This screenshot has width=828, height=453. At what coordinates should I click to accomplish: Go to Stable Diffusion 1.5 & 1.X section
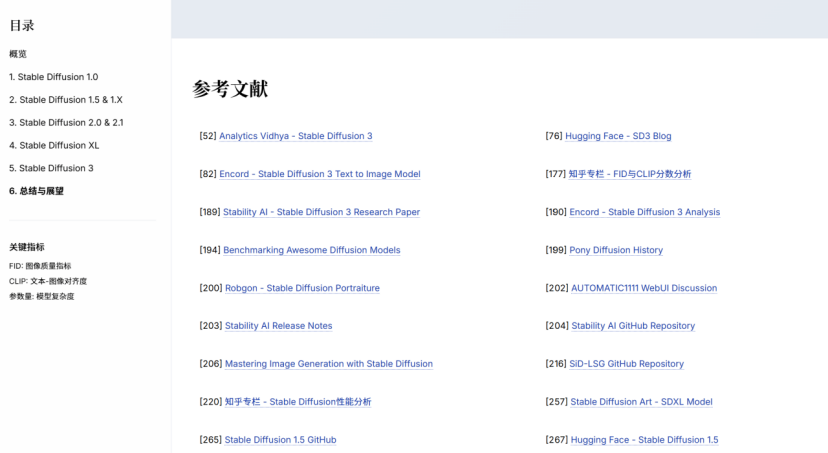66,100
